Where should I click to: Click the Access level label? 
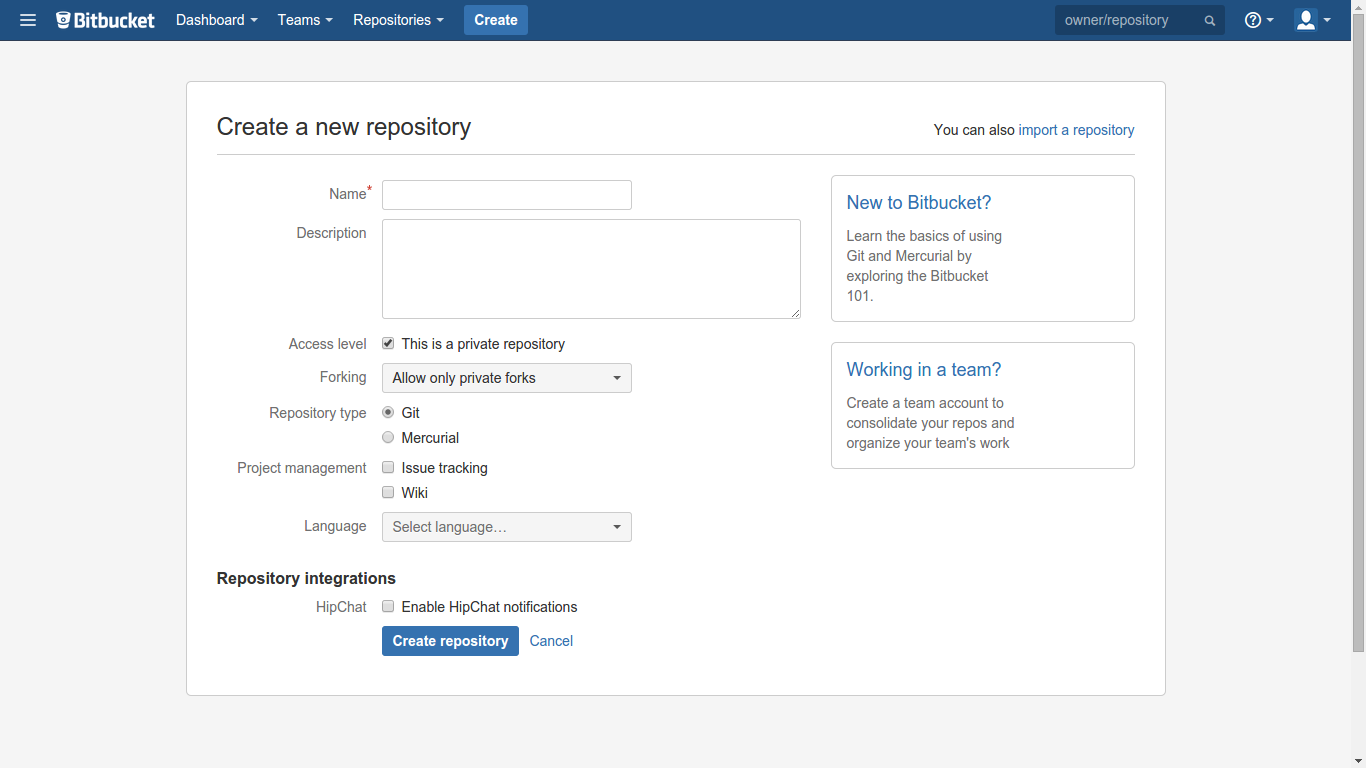[328, 344]
